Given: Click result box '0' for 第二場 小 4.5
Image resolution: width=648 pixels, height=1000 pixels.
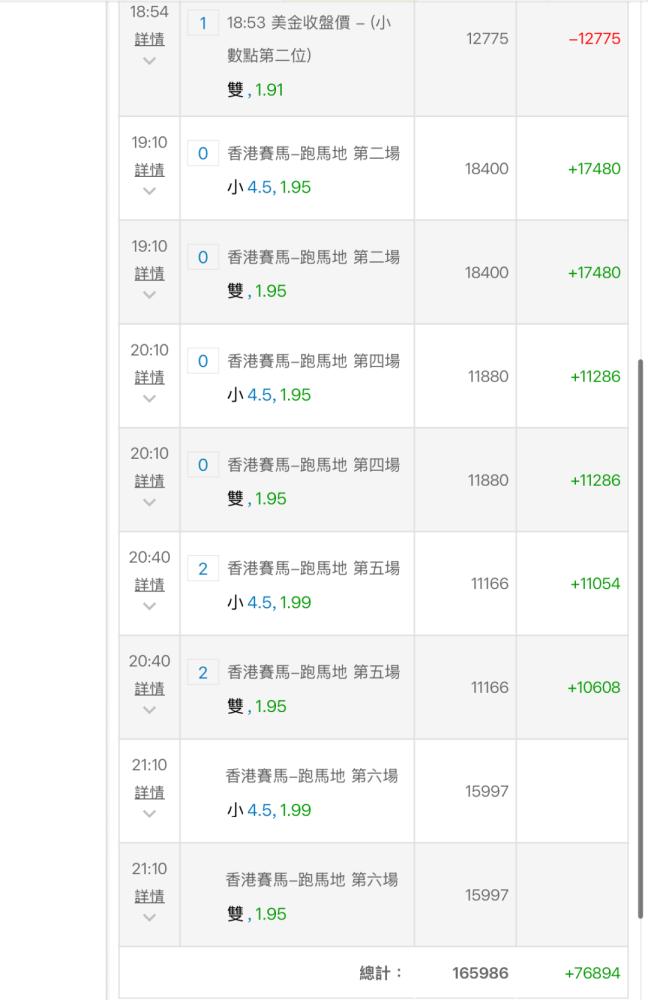Looking at the screenshot, I should point(203,153).
